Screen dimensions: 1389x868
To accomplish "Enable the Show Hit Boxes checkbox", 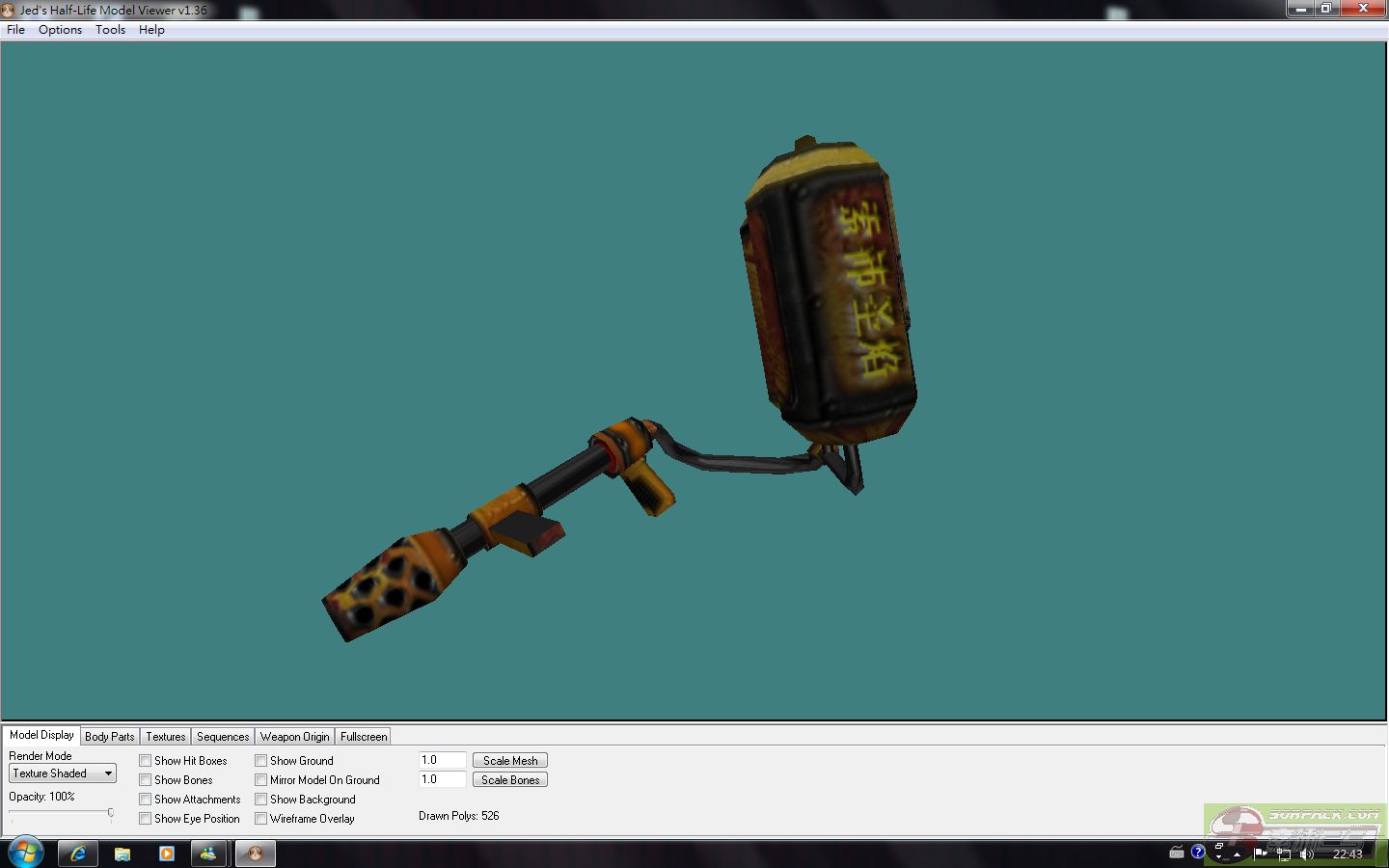I will click(146, 761).
